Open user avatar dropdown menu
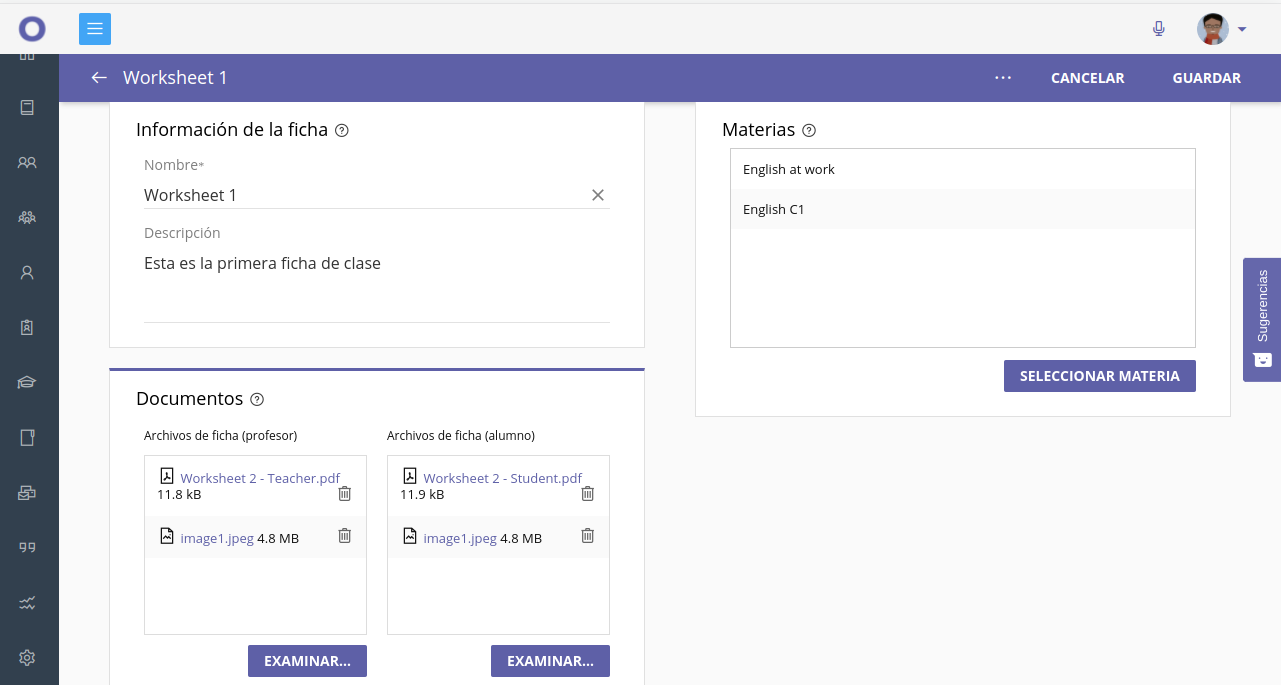Image resolution: width=1281 pixels, height=685 pixels. 1221,29
